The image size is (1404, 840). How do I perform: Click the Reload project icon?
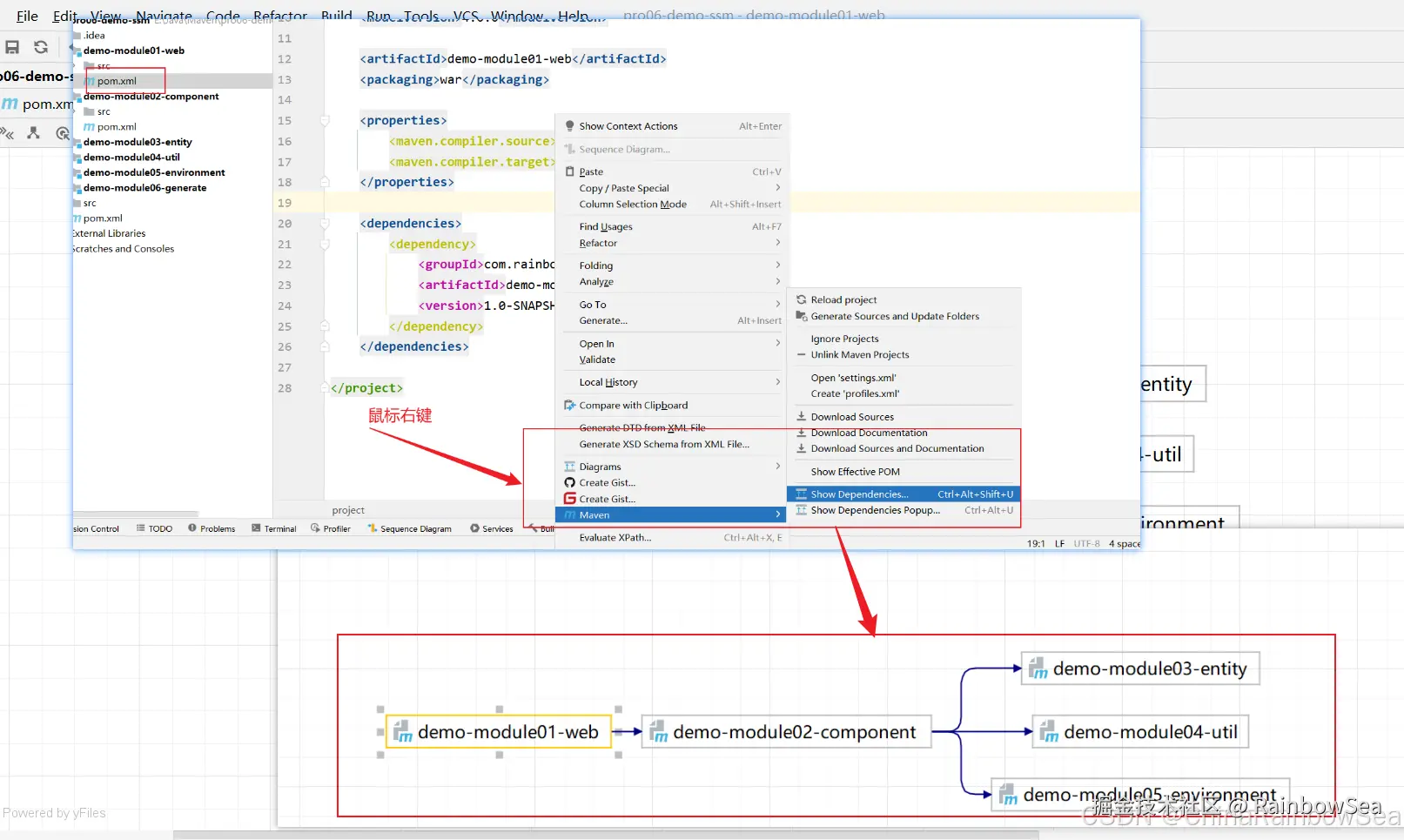coord(802,299)
